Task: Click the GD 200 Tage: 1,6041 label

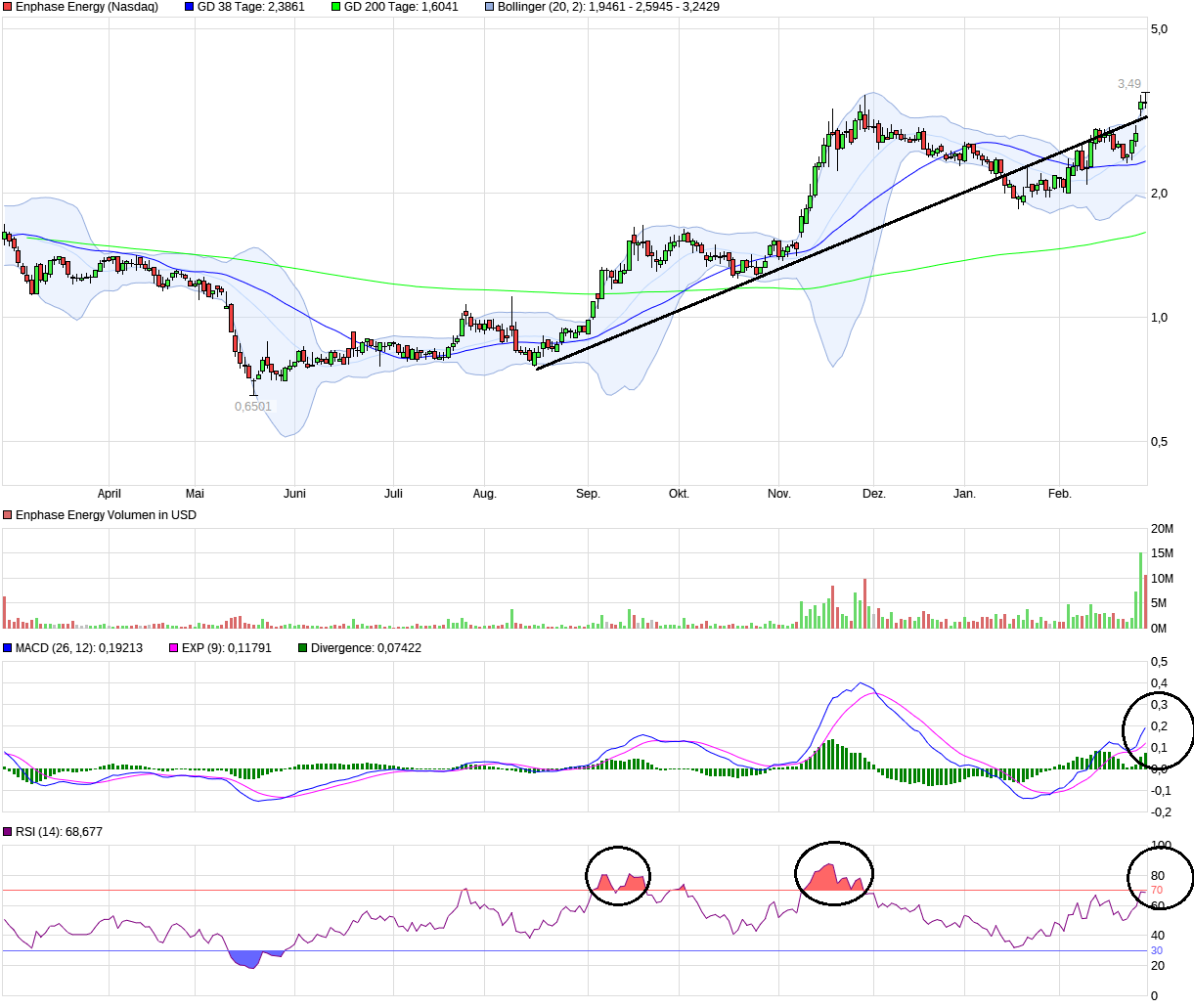Action: click(x=401, y=7)
